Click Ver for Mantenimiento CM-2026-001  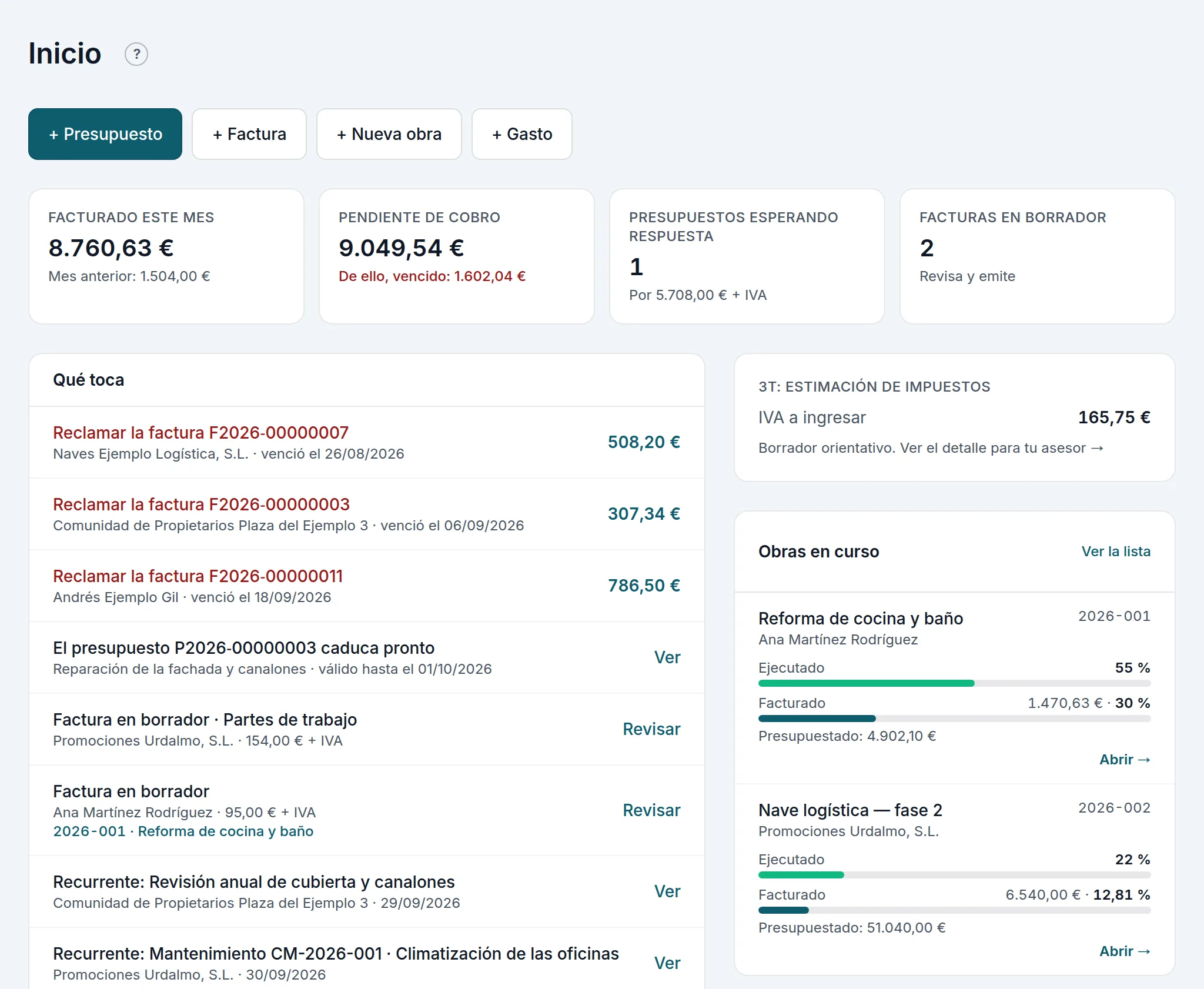pyautogui.click(x=667, y=963)
